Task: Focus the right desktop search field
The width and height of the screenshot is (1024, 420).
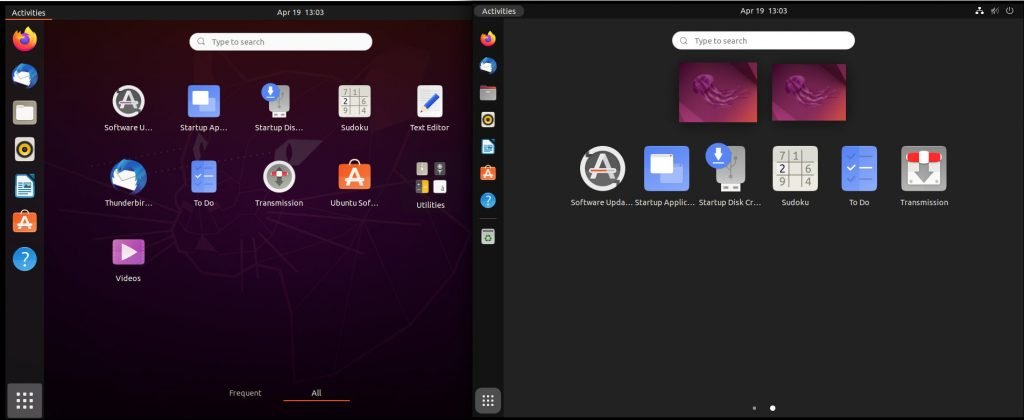Action: tap(763, 40)
